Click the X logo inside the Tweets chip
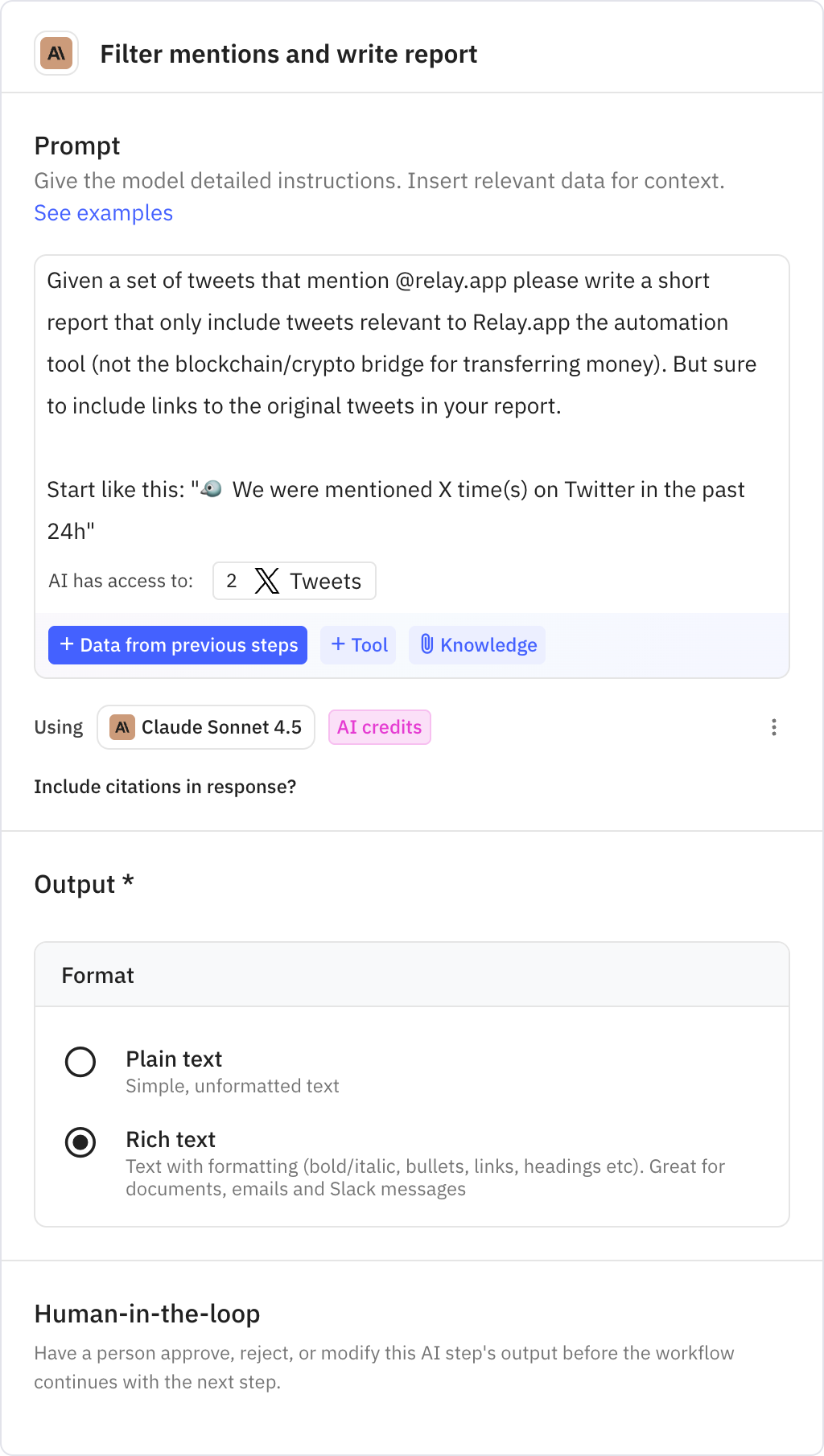The height and width of the screenshot is (1456, 824). tap(266, 580)
